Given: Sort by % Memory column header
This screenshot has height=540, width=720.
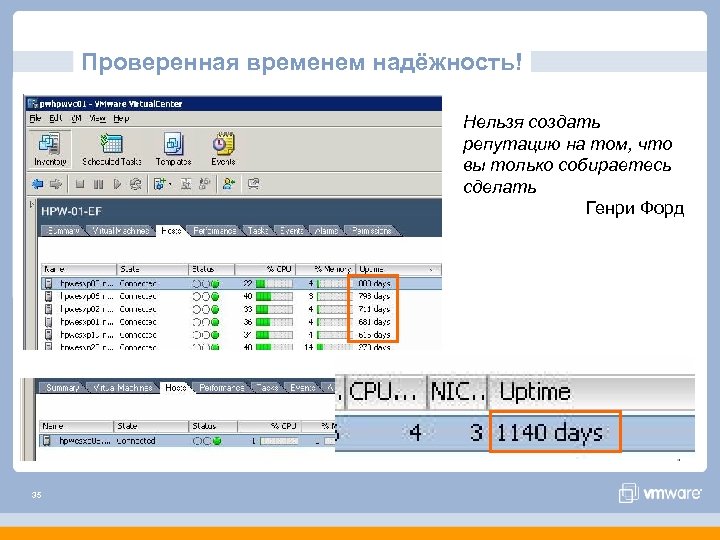Looking at the screenshot, I should pos(326,270).
